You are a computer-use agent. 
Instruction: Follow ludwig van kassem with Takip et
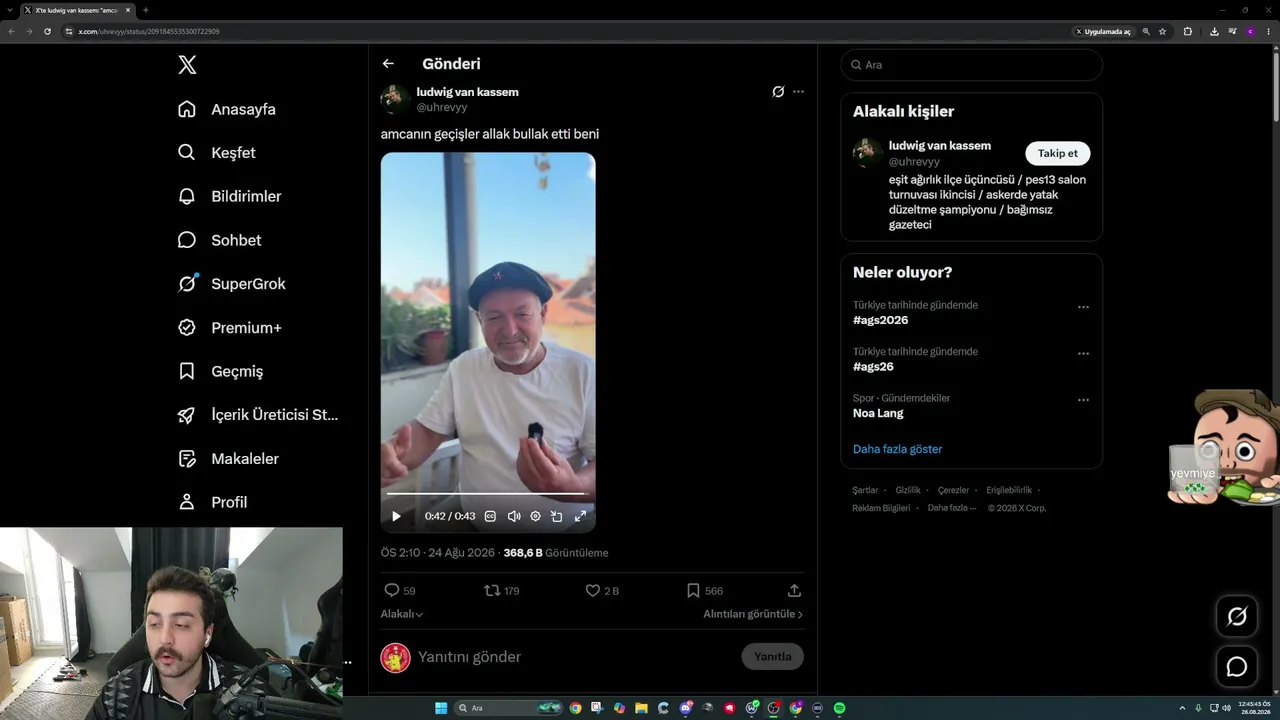1058,153
